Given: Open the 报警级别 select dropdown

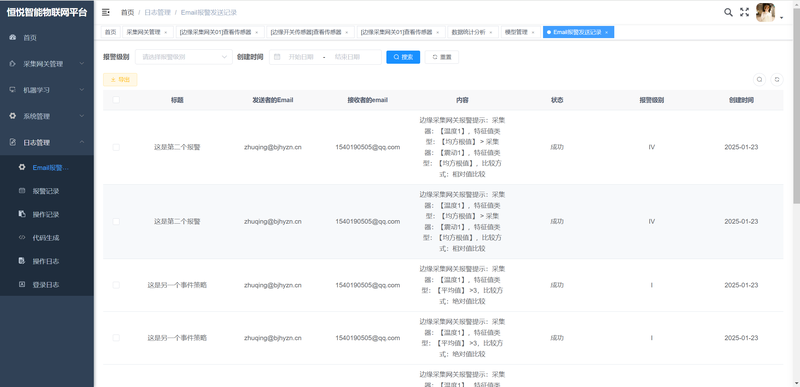Looking at the screenshot, I should (184, 57).
